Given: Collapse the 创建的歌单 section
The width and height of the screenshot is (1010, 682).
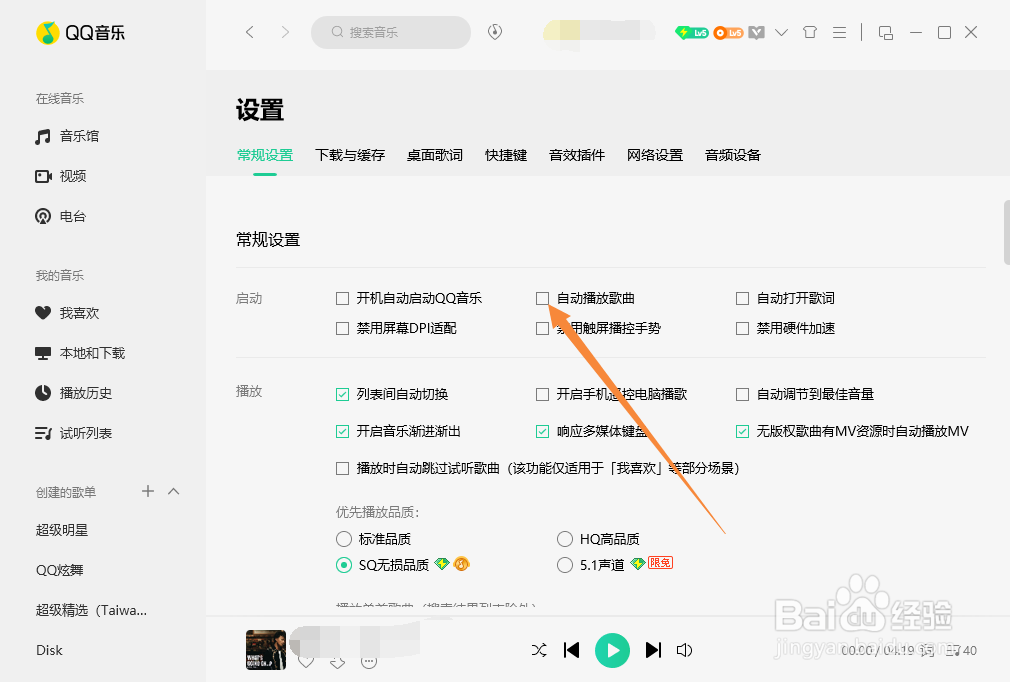Looking at the screenshot, I should (x=173, y=492).
